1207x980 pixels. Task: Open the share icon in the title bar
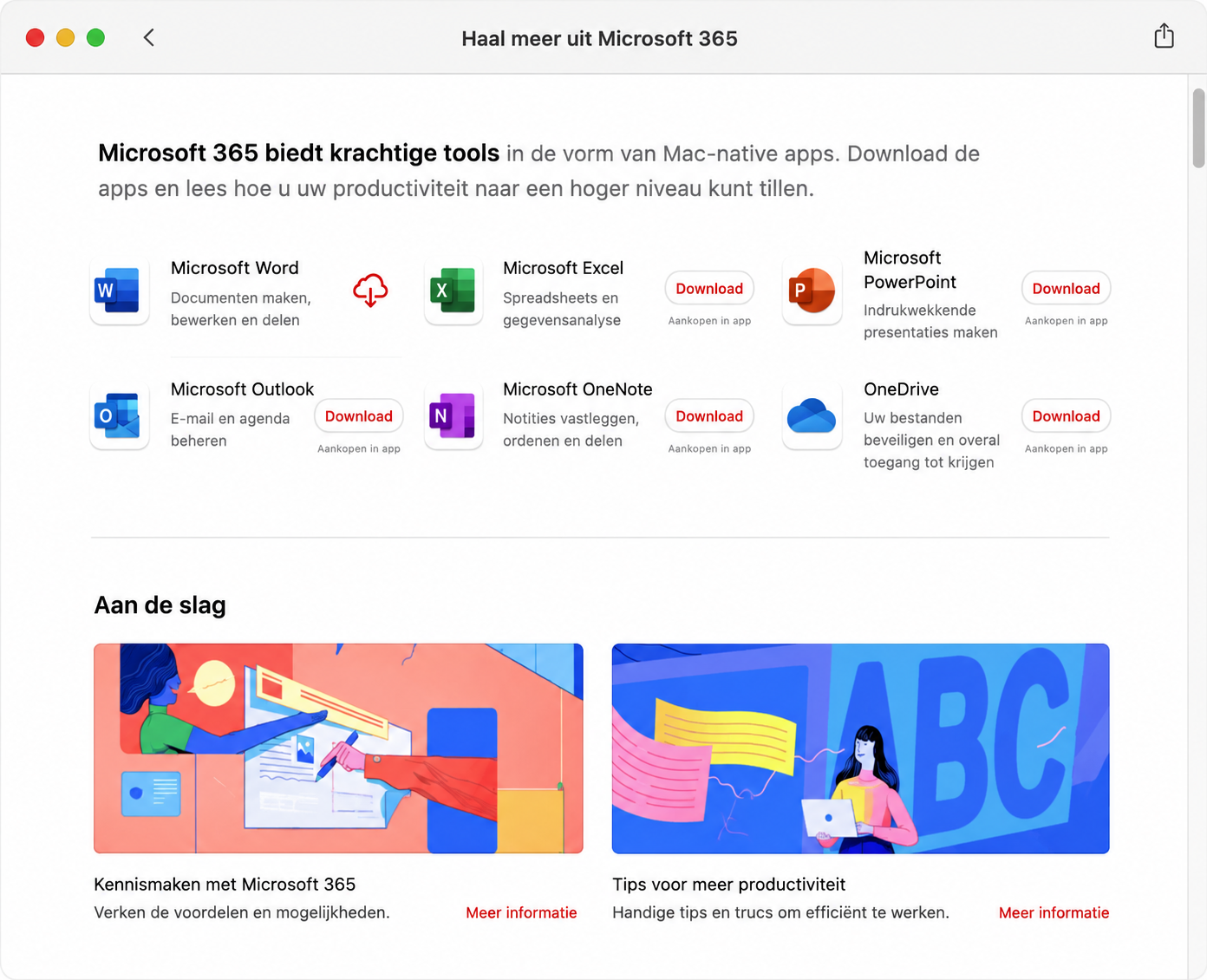click(x=1164, y=36)
